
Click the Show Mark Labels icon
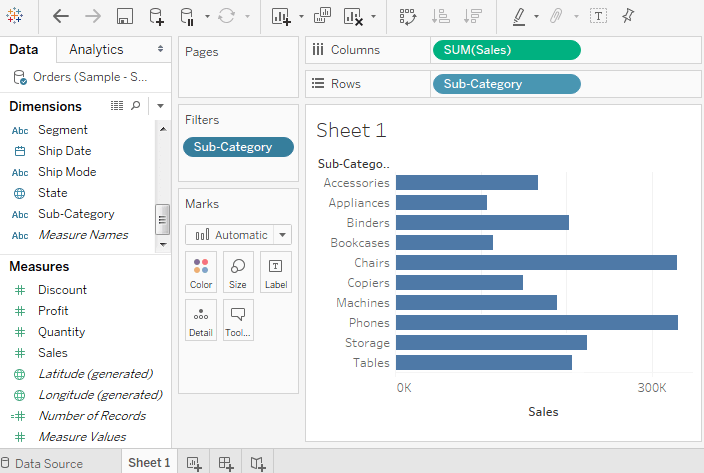(x=598, y=17)
